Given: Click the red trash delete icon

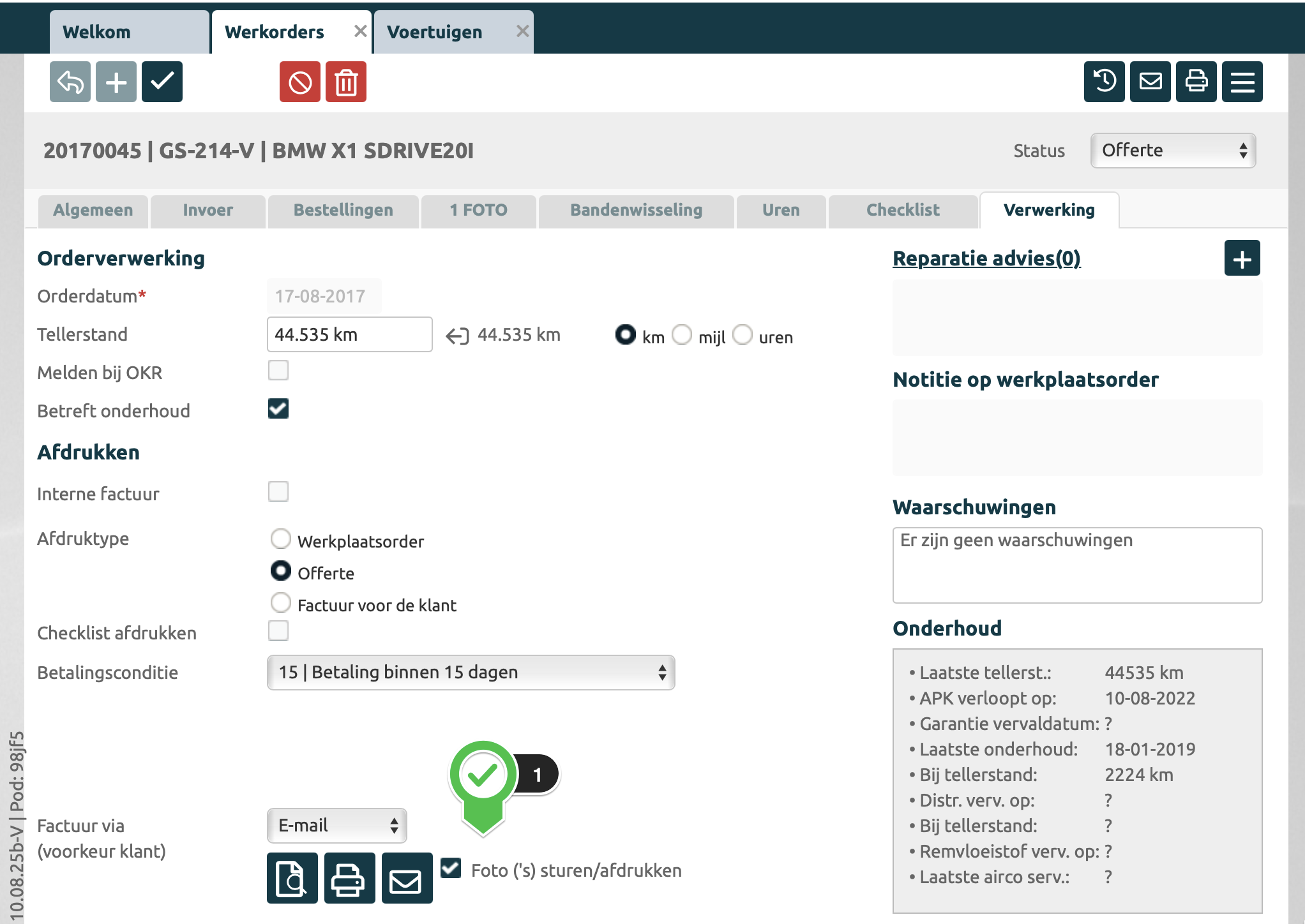Looking at the screenshot, I should (x=346, y=82).
